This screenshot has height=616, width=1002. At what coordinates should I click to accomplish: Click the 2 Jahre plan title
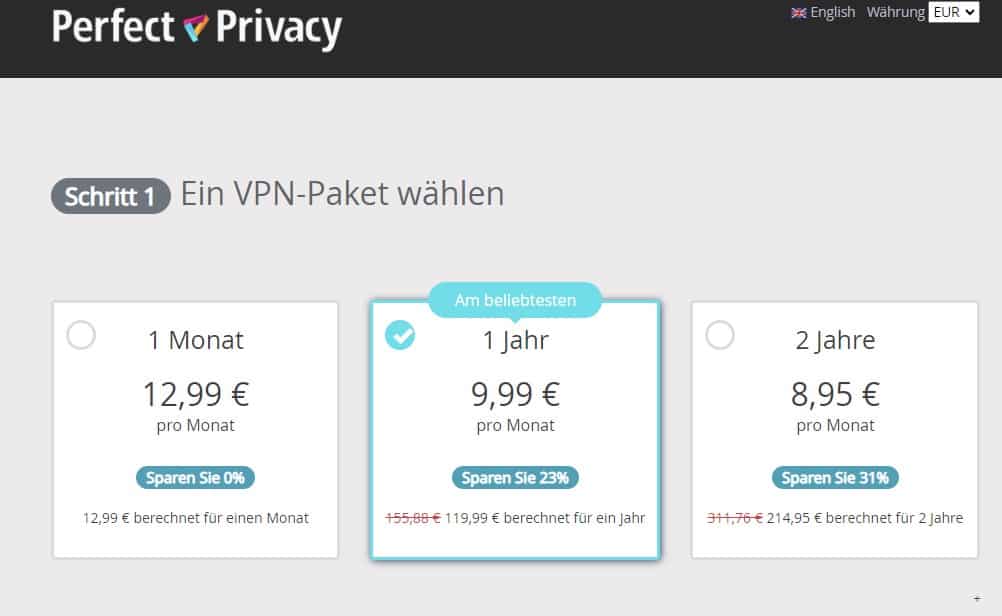pos(835,340)
